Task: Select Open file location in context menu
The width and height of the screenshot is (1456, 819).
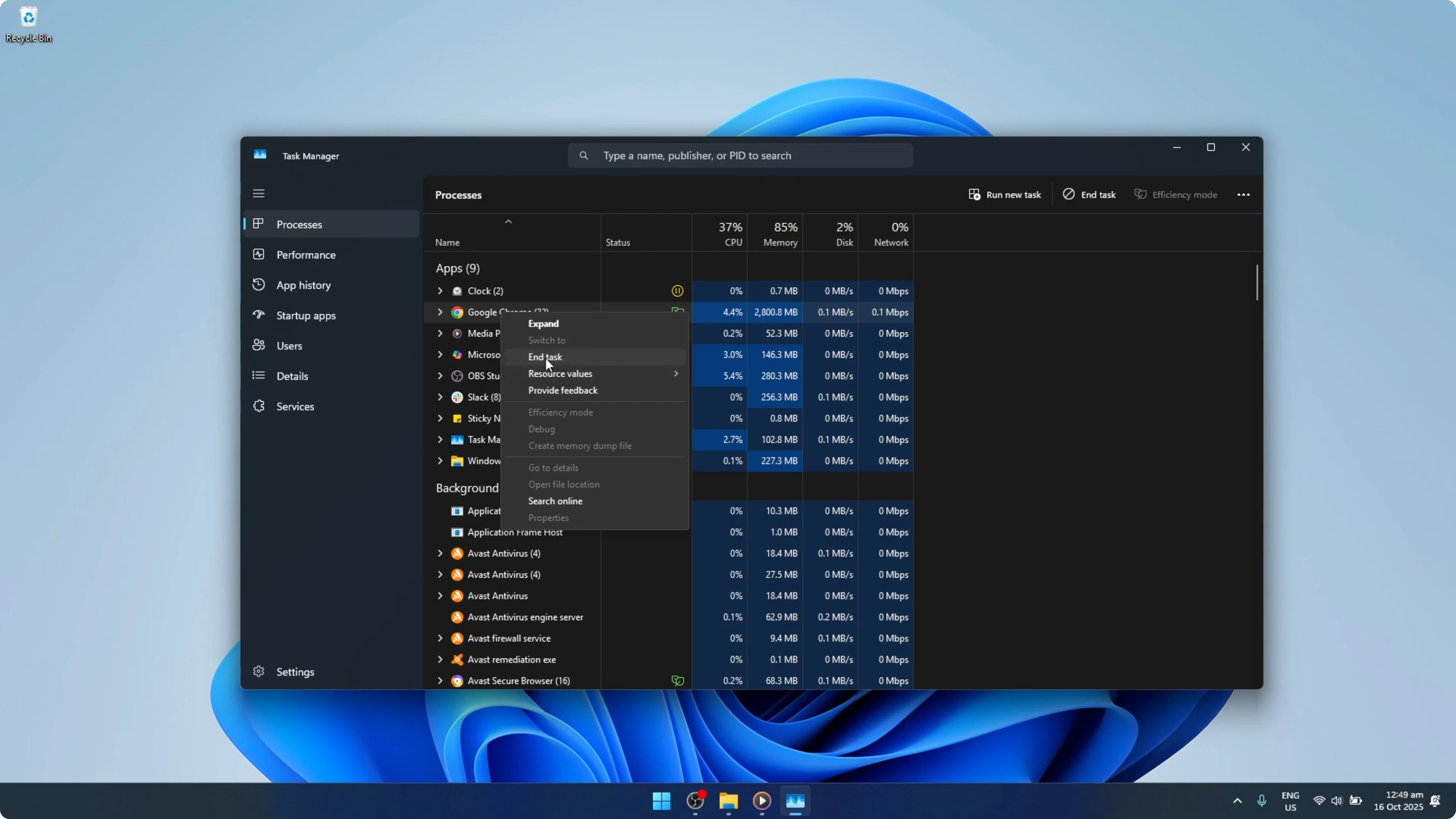Action: [595, 484]
